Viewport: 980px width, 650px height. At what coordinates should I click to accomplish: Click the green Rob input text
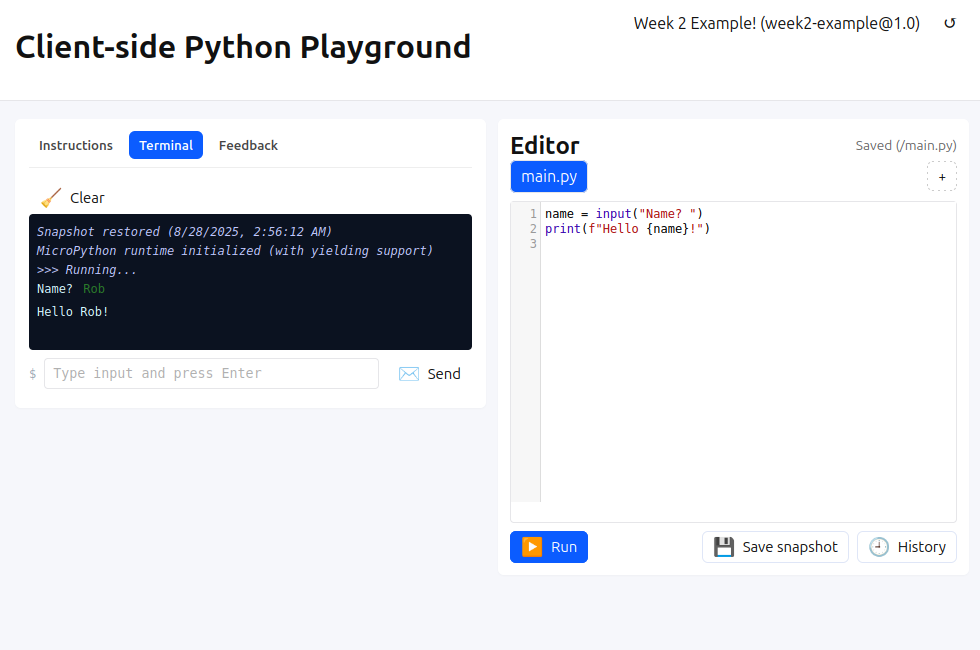94,289
